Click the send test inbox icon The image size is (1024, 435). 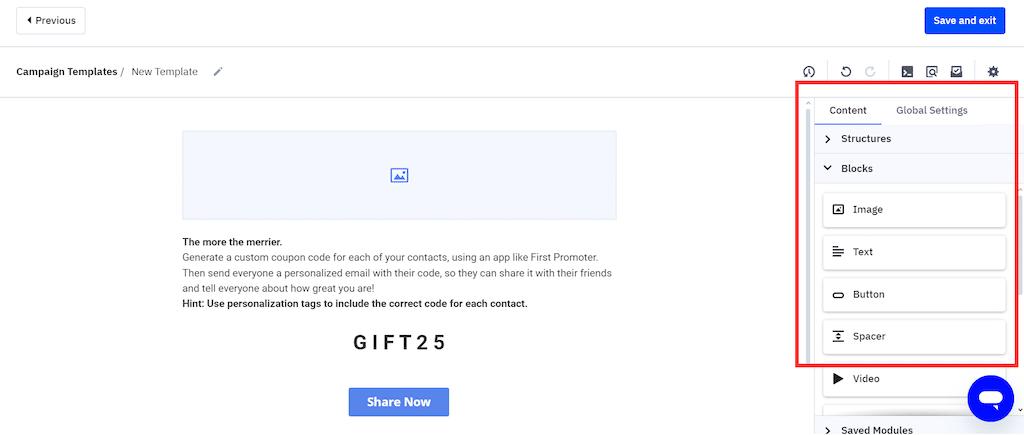[957, 72]
